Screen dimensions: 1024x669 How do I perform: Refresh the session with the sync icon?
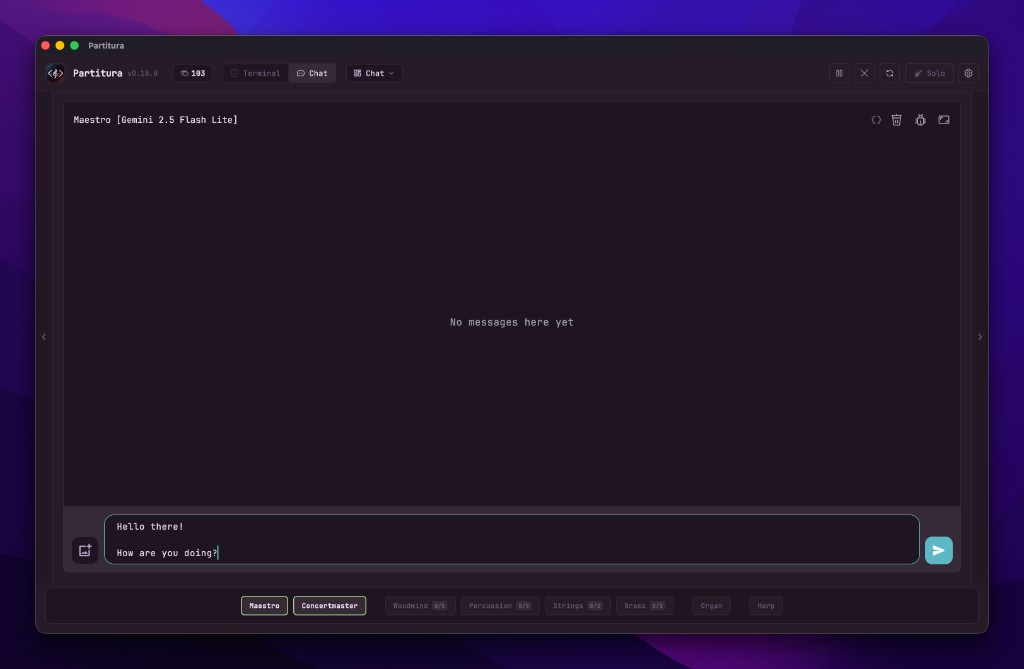click(x=889, y=72)
